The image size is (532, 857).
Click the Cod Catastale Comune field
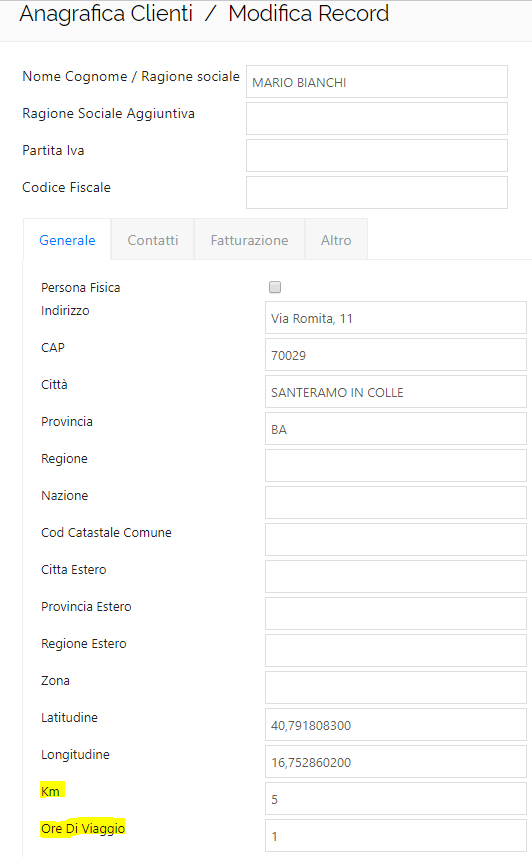pyautogui.click(x=396, y=539)
